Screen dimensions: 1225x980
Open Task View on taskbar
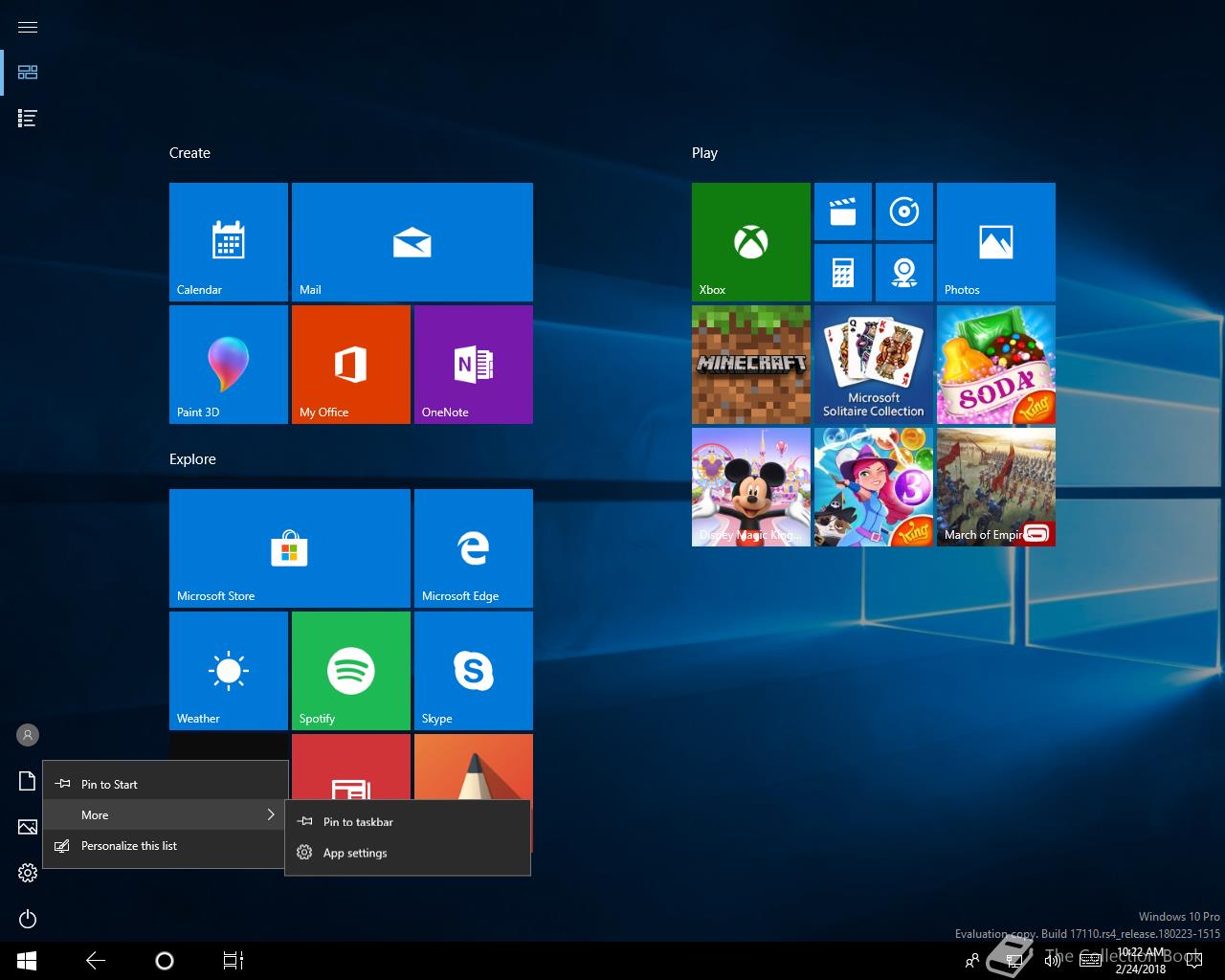(234, 961)
